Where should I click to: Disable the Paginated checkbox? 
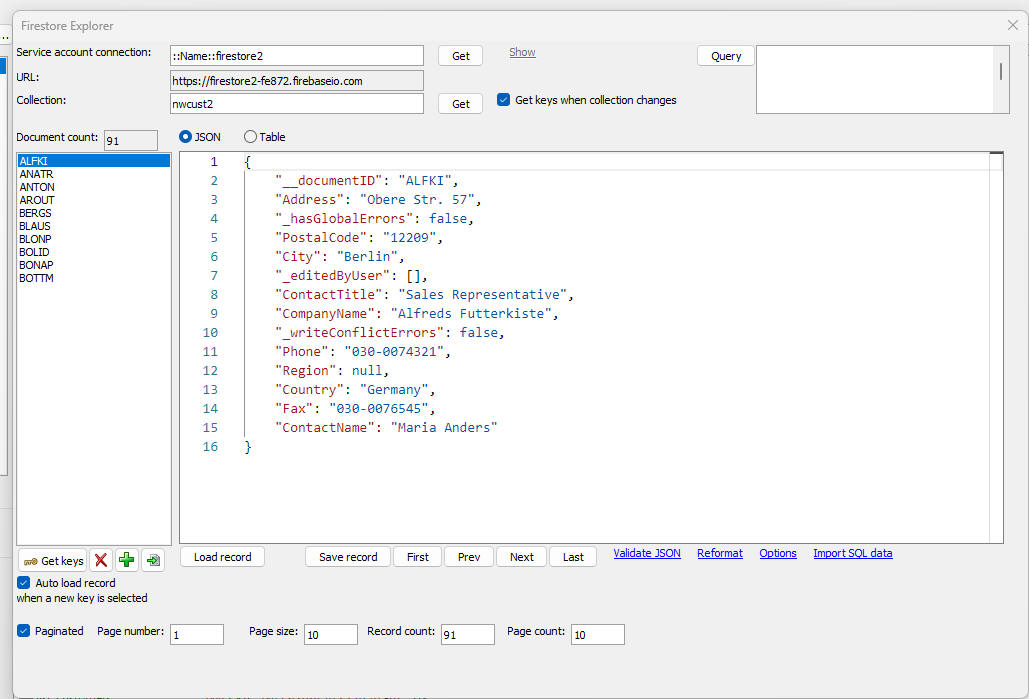[x=24, y=631]
